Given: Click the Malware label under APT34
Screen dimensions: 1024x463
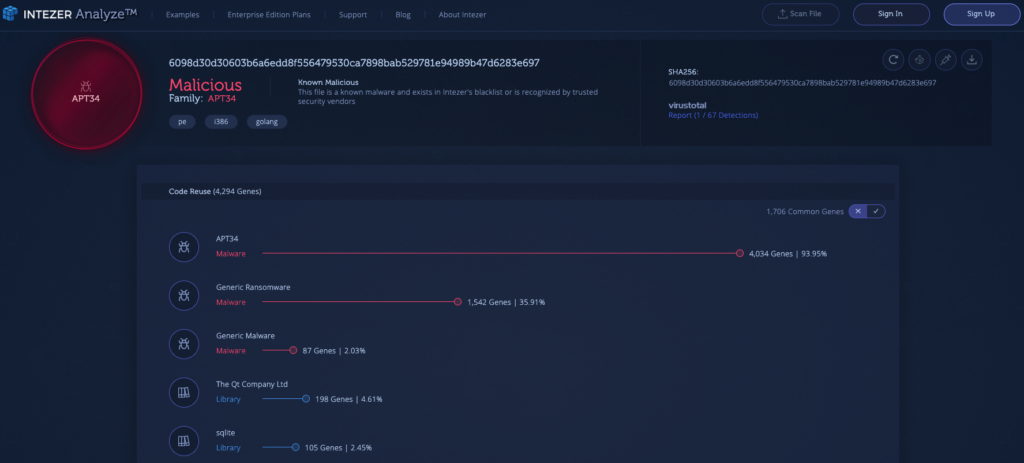Looking at the screenshot, I should click(x=231, y=253).
